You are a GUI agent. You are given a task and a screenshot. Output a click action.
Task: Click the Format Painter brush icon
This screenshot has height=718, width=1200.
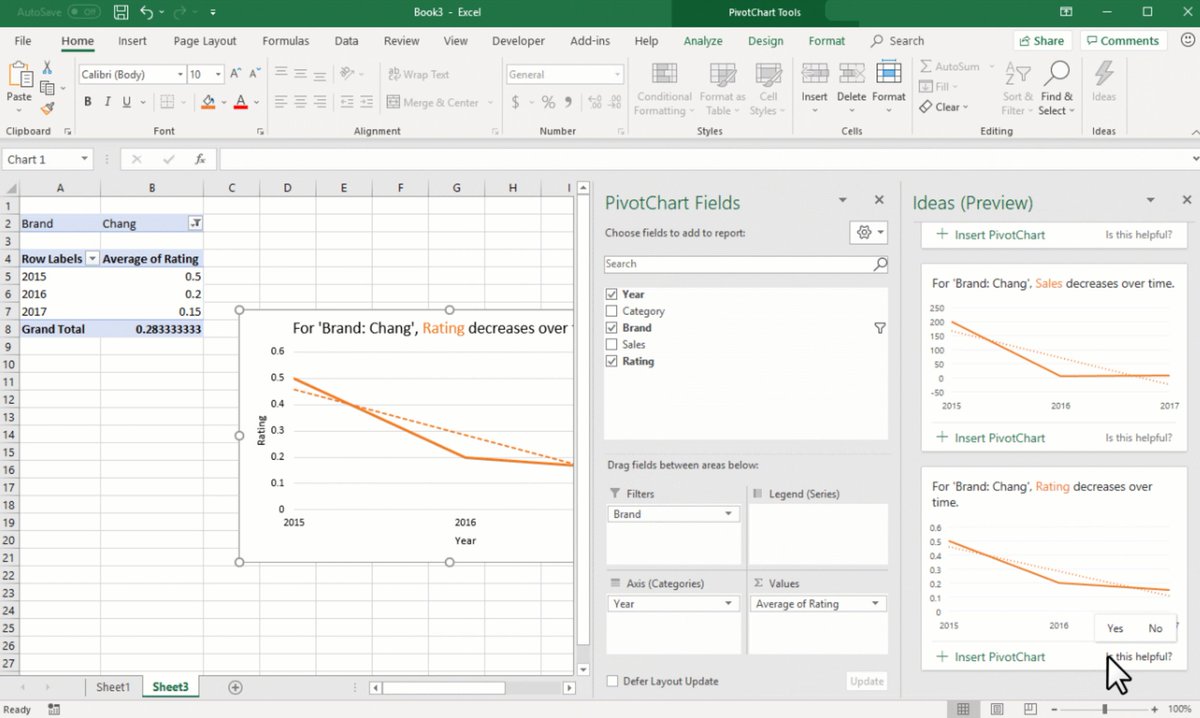(x=47, y=108)
